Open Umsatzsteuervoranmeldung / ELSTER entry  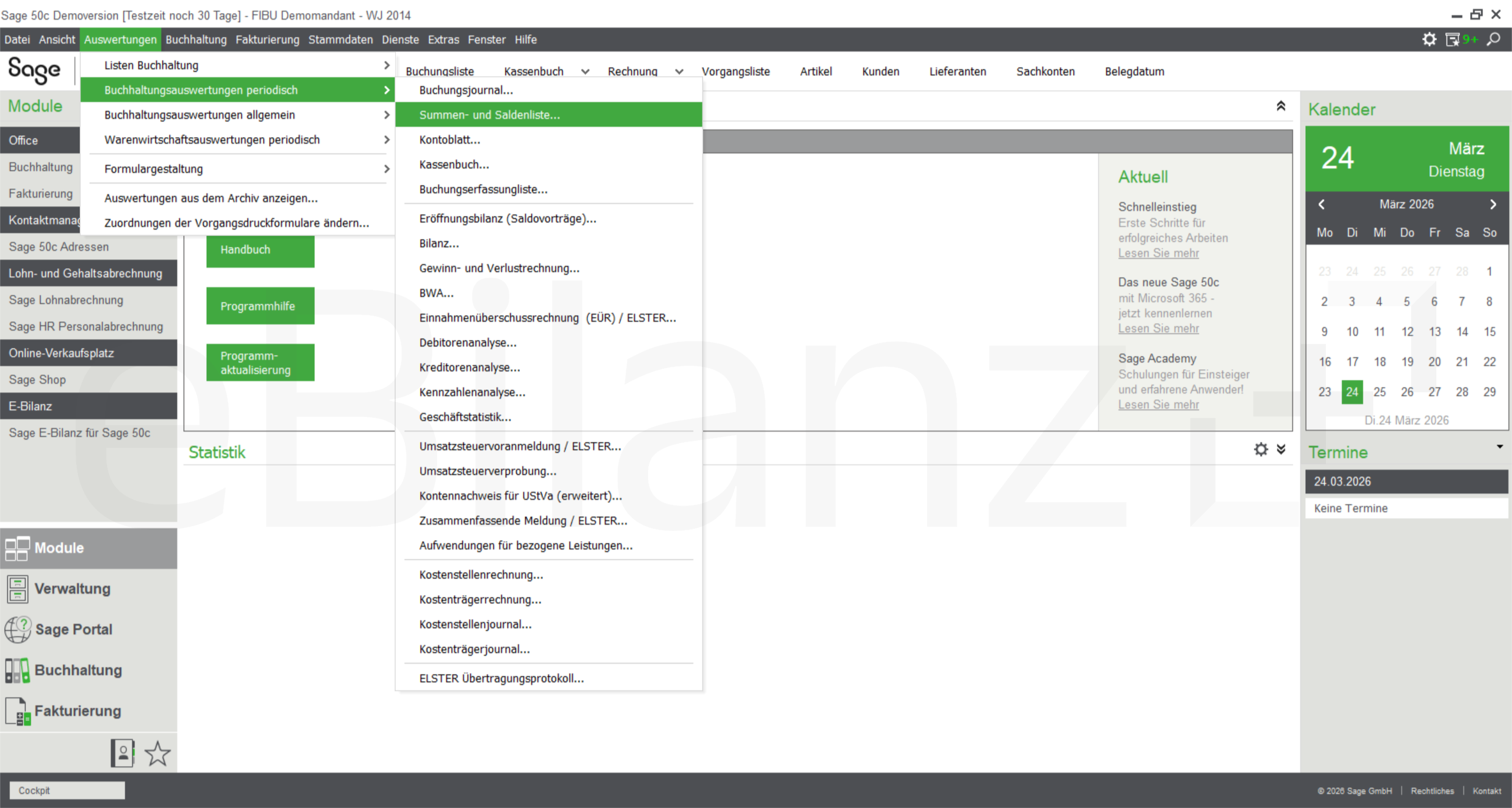[548, 447]
